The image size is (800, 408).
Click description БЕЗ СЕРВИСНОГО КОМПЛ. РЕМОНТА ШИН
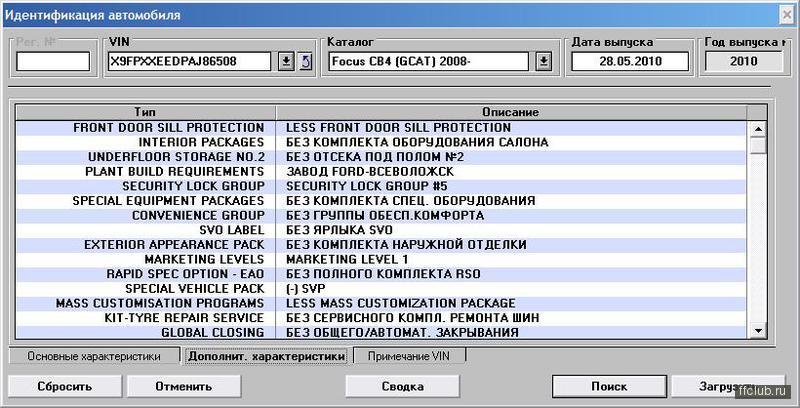pyautogui.click(x=412, y=318)
